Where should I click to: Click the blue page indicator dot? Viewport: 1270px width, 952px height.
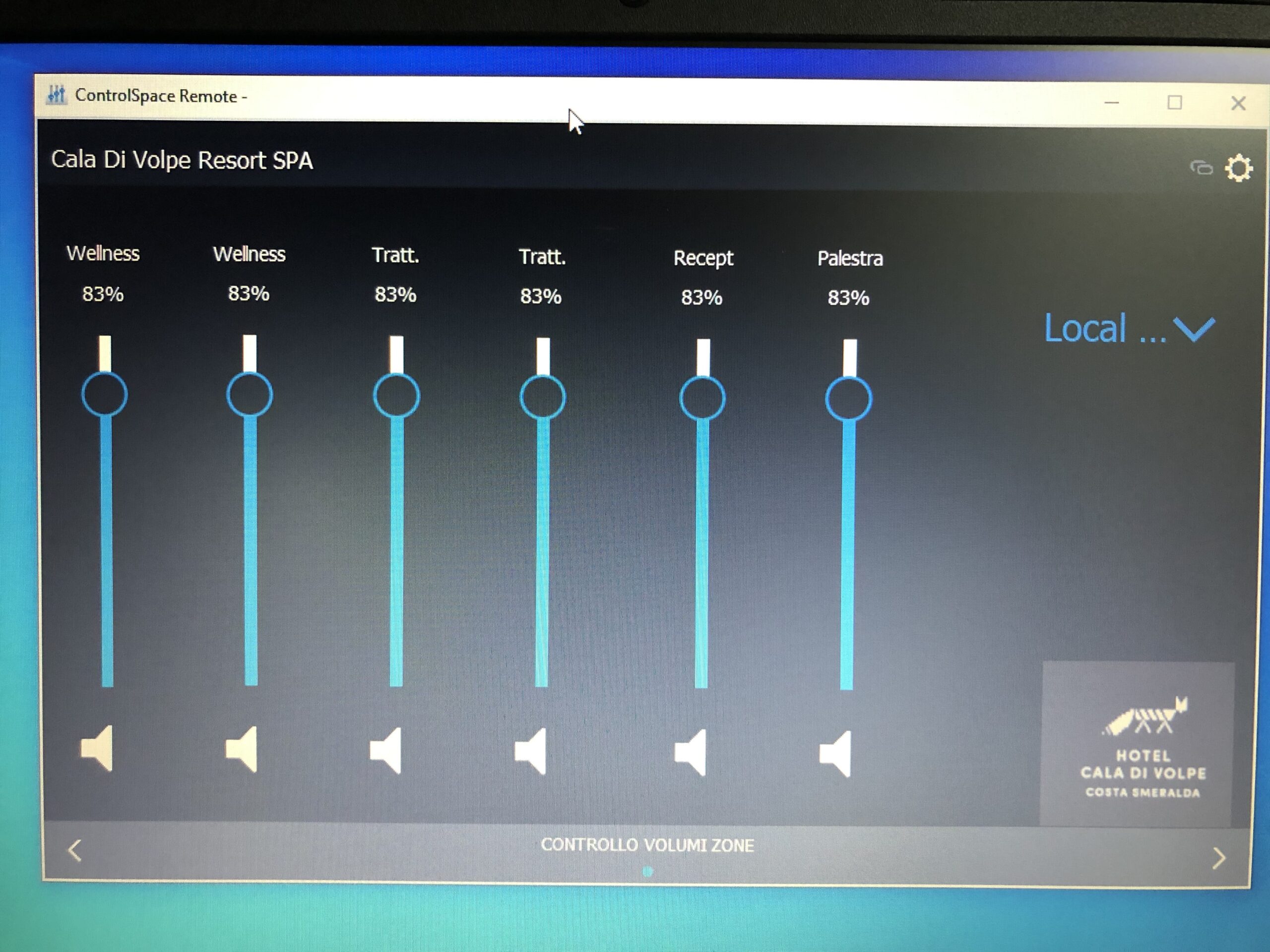(647, 872)
